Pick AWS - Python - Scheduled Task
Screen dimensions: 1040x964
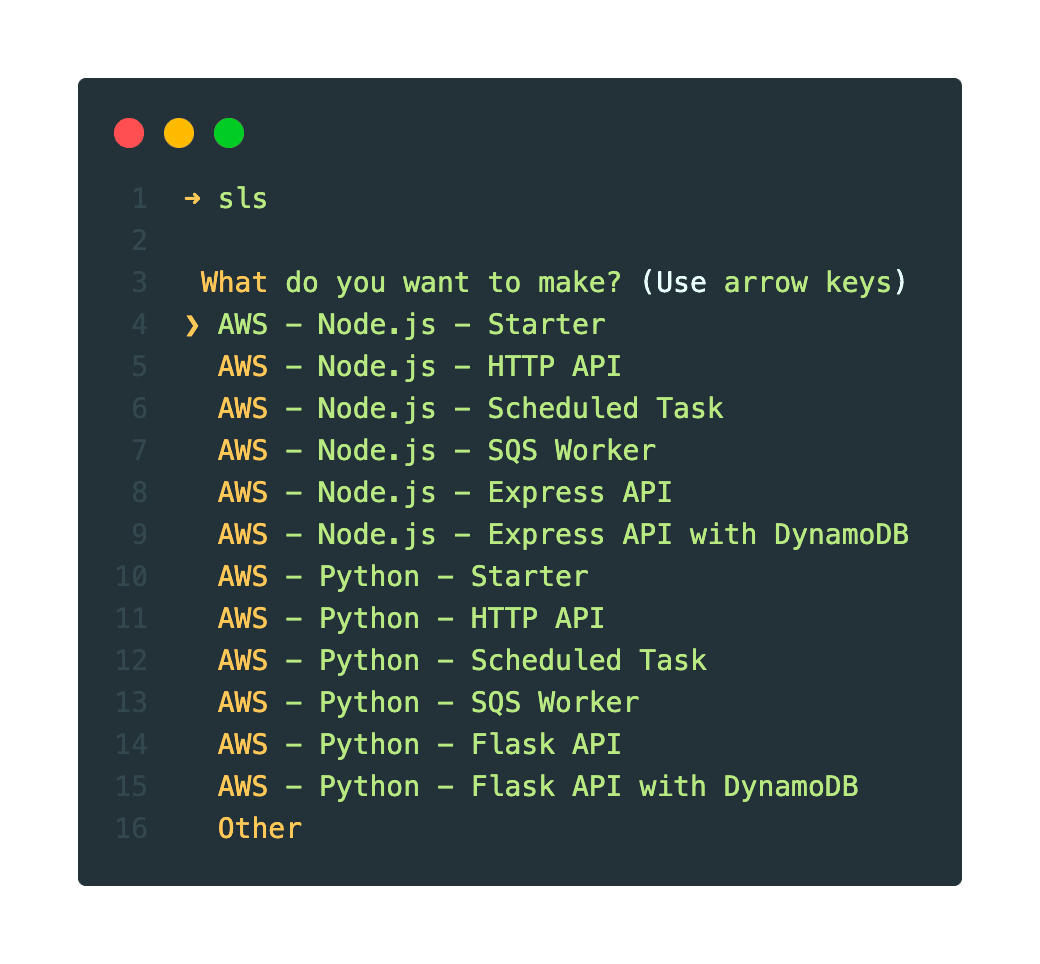coord(462,661)
